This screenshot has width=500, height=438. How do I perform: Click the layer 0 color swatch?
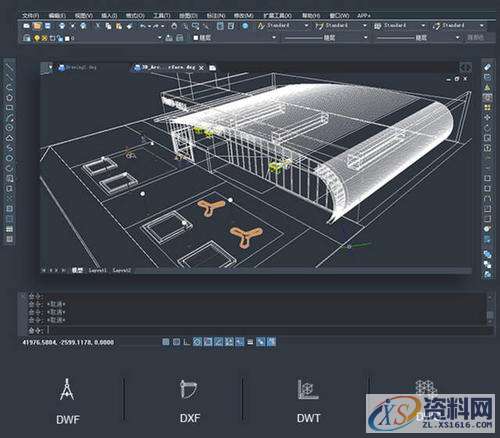(67, 38)
